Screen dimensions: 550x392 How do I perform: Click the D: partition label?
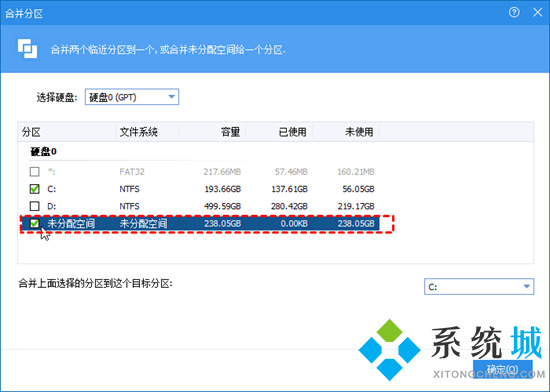coord(52,206)
